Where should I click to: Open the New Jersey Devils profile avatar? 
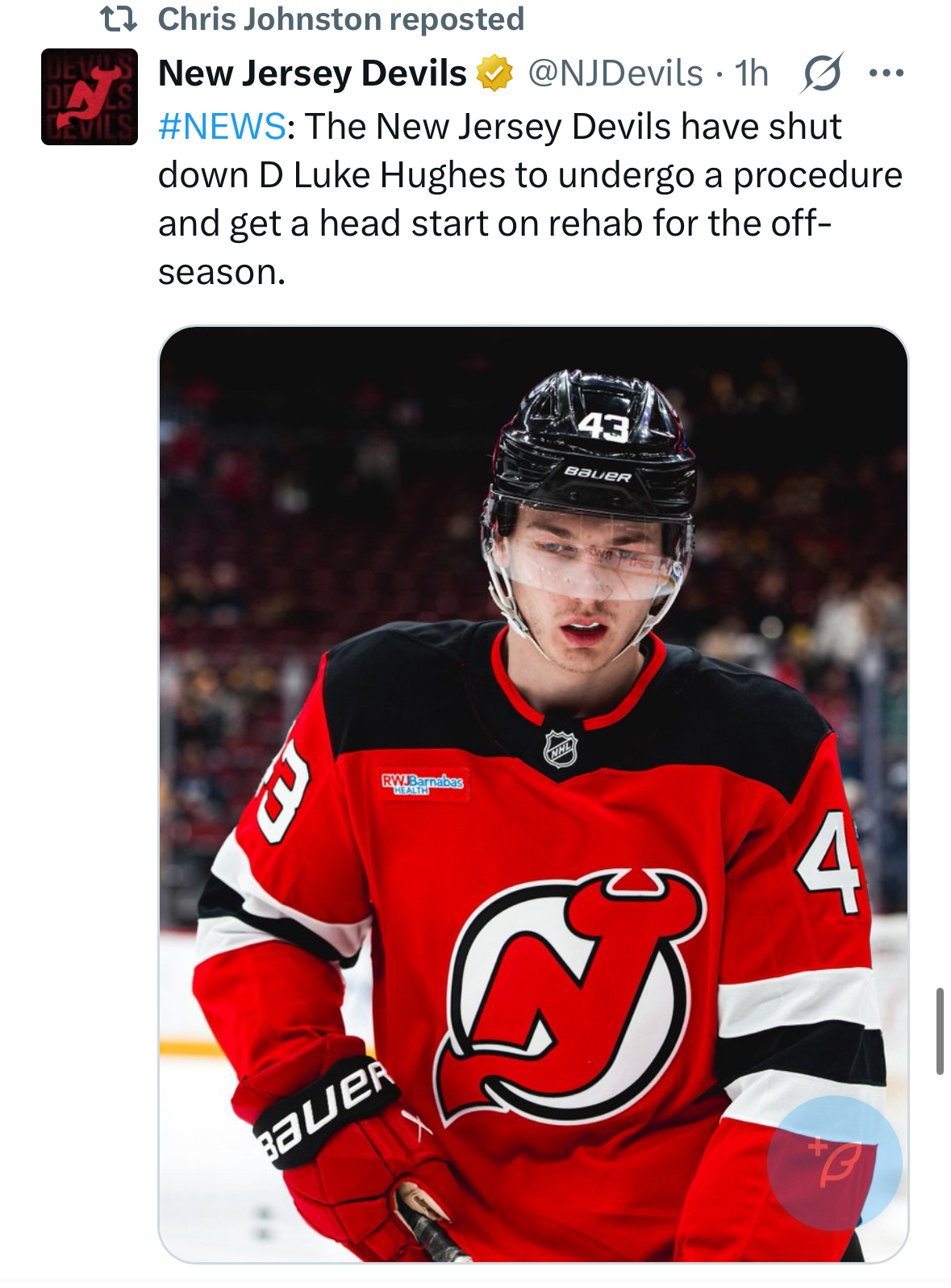[x=90, y=97]
